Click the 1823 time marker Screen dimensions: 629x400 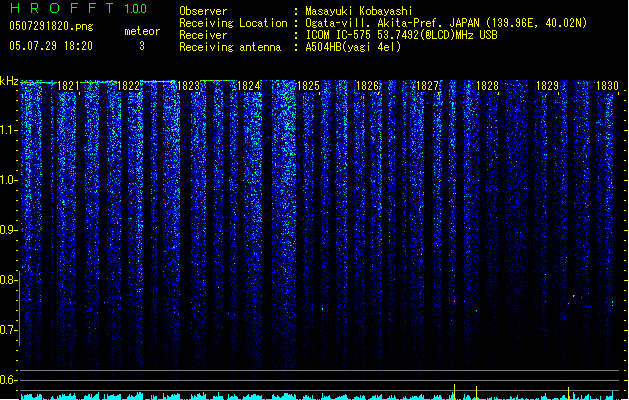click(188, 86)
